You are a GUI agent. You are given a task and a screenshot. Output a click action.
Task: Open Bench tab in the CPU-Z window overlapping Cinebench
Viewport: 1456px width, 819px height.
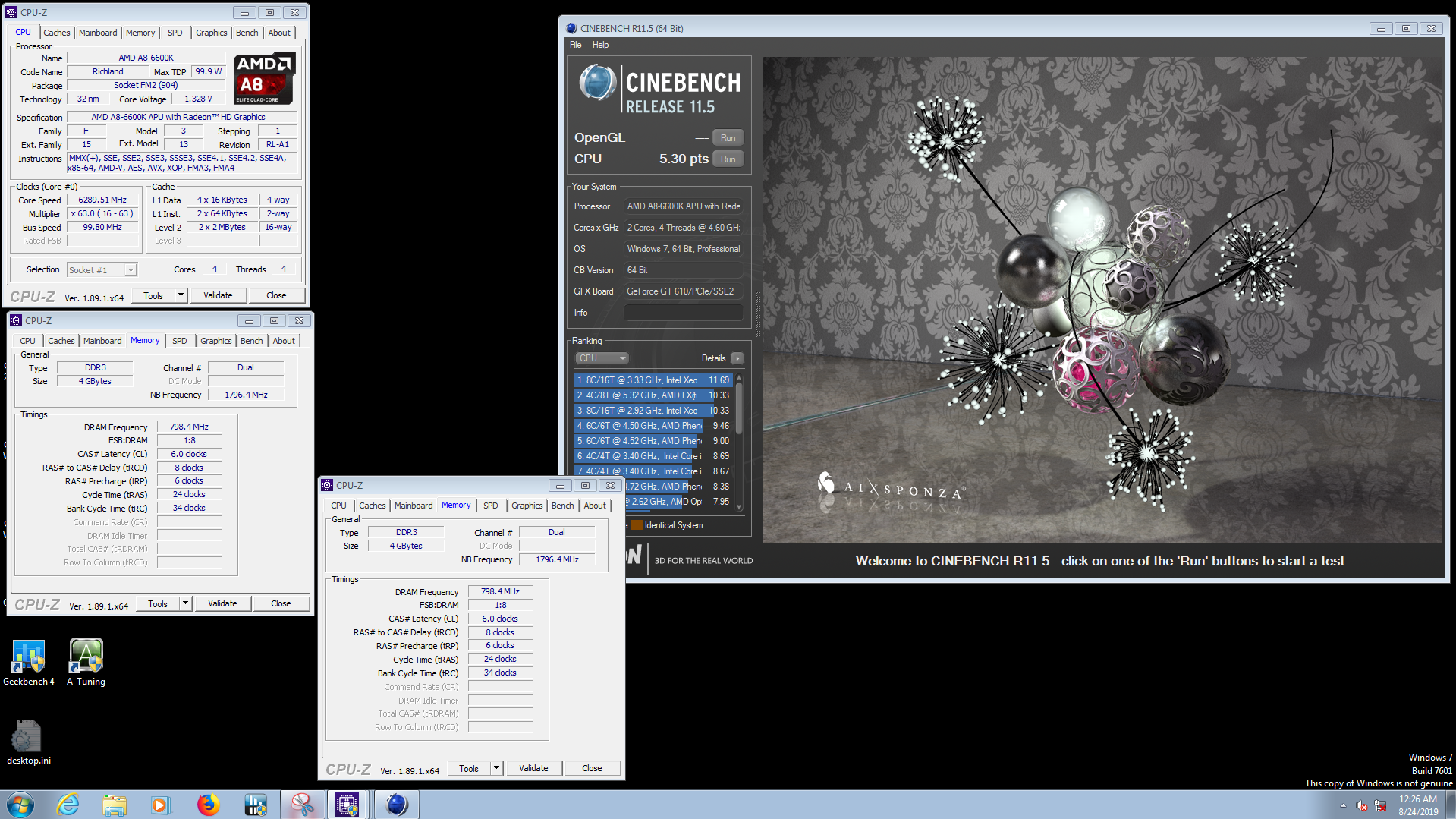563,506
